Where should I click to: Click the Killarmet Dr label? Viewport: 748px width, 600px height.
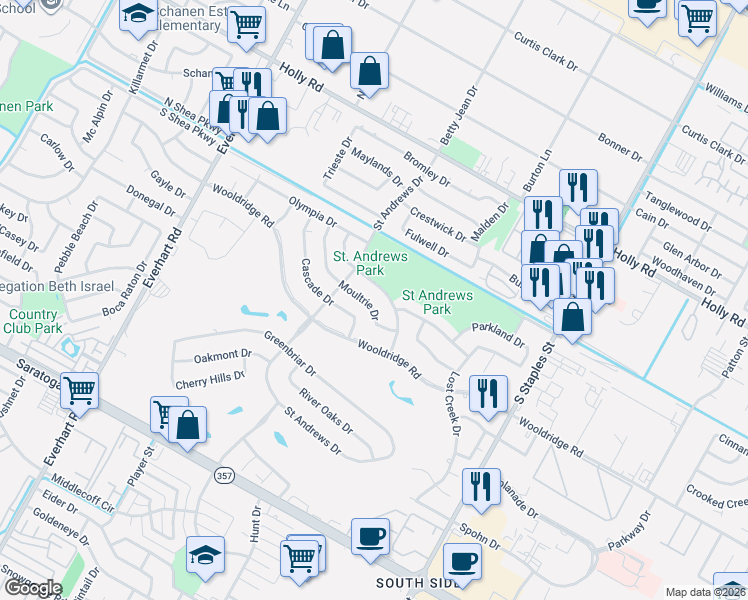[143, 67]
